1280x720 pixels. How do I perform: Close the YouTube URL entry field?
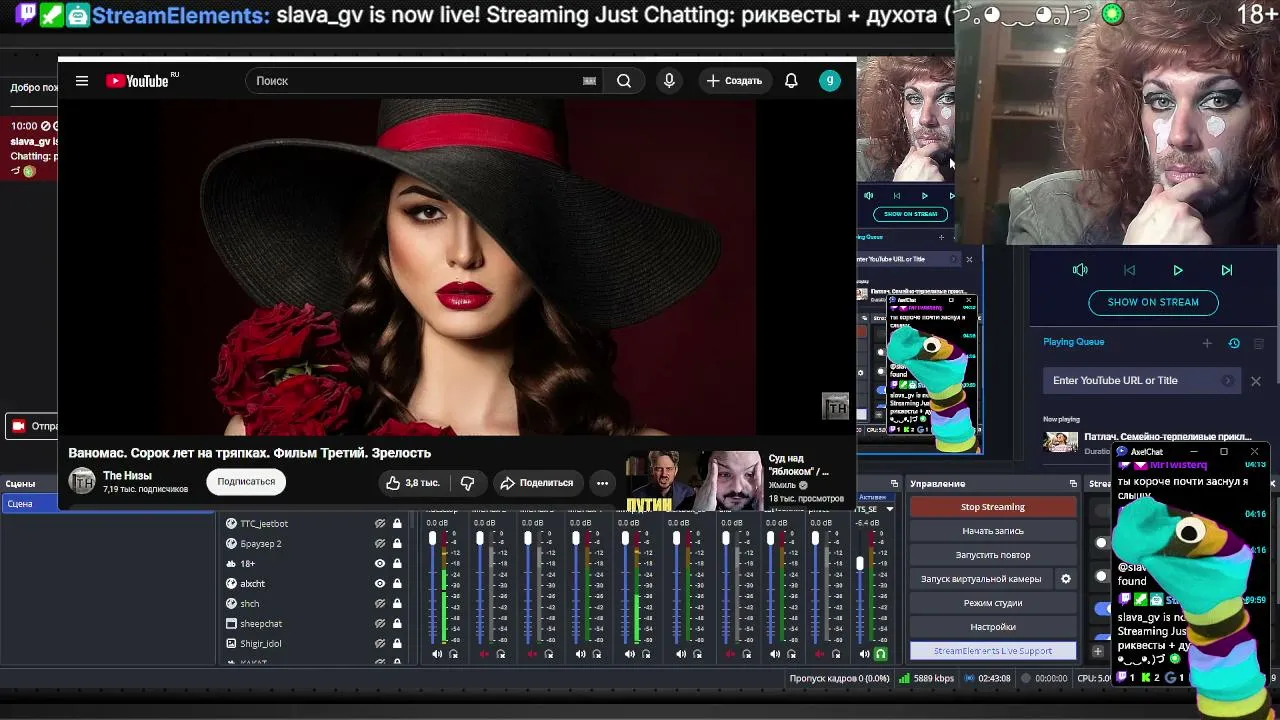coord(1256,381)
